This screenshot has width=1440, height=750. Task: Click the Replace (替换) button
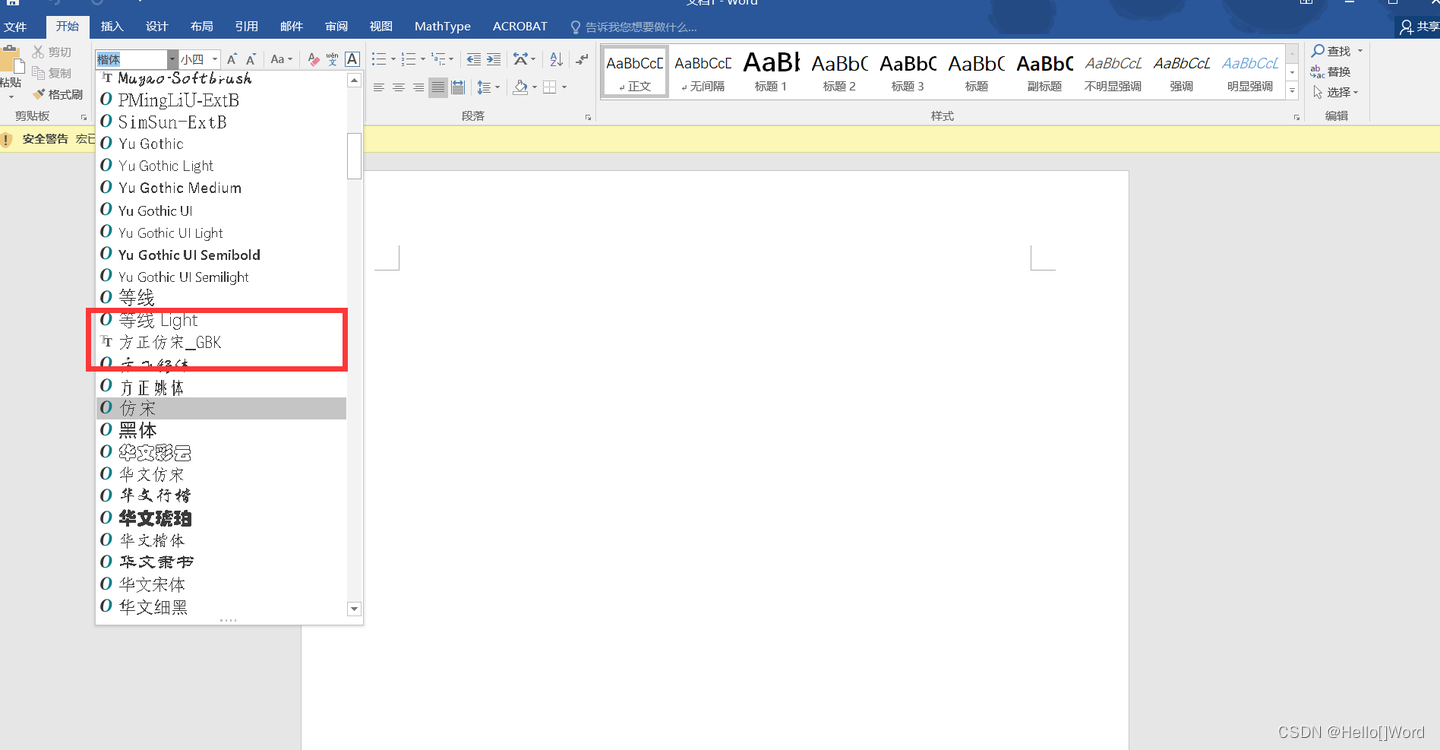coord(1331,72)
